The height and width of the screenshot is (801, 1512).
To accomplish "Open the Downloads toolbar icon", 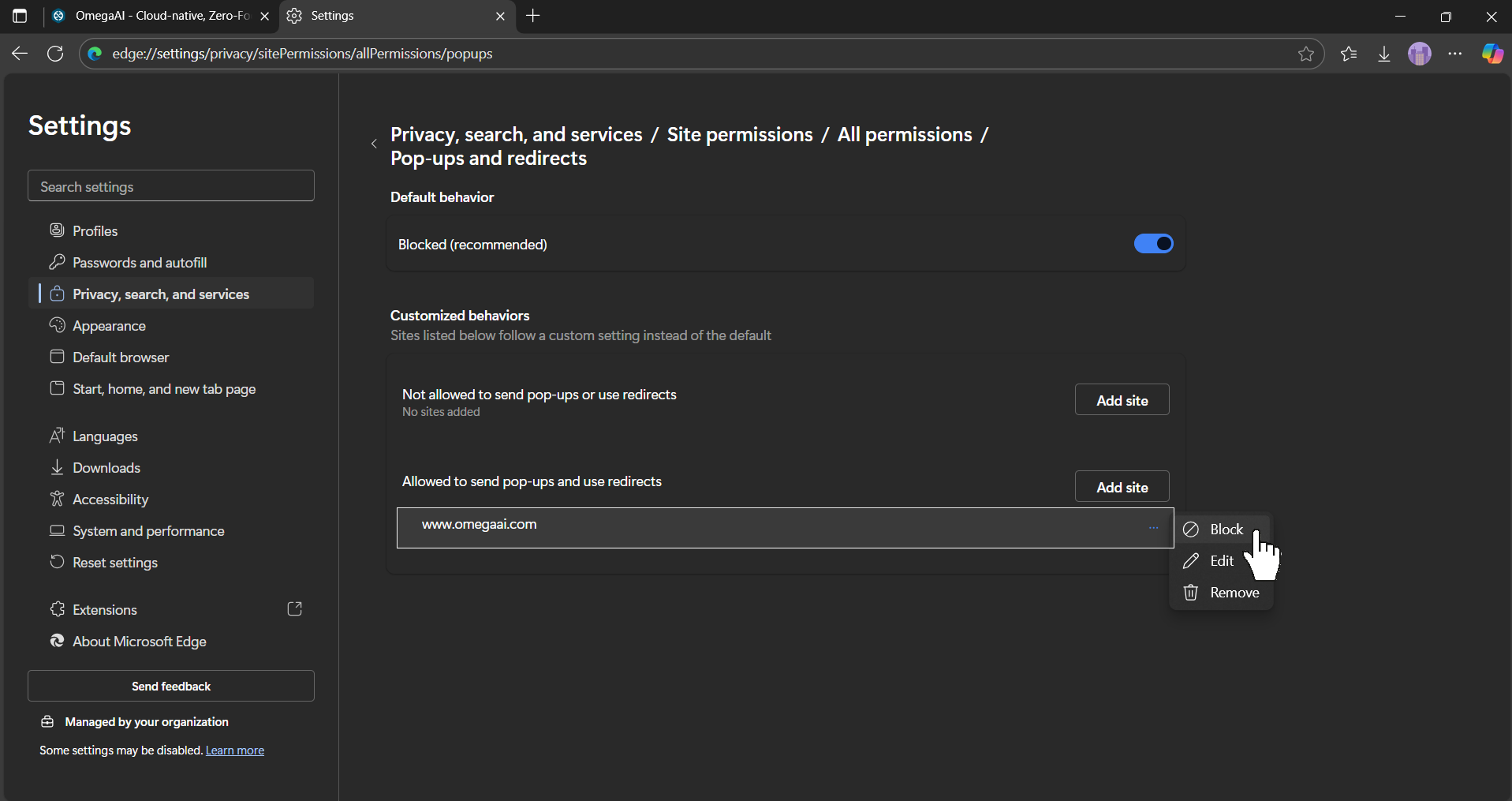I will 1384,53.
